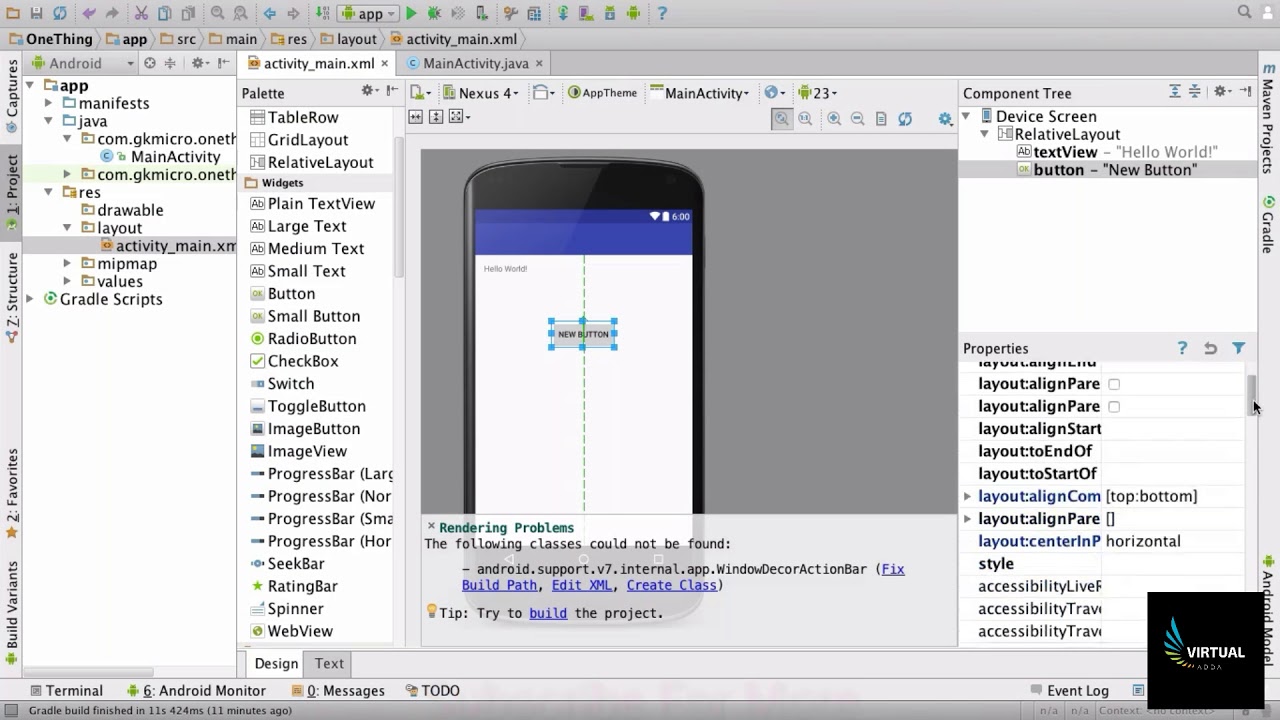Open the Nexus 4 device dropdown
1280x720 pixels.
click(480, 93)
